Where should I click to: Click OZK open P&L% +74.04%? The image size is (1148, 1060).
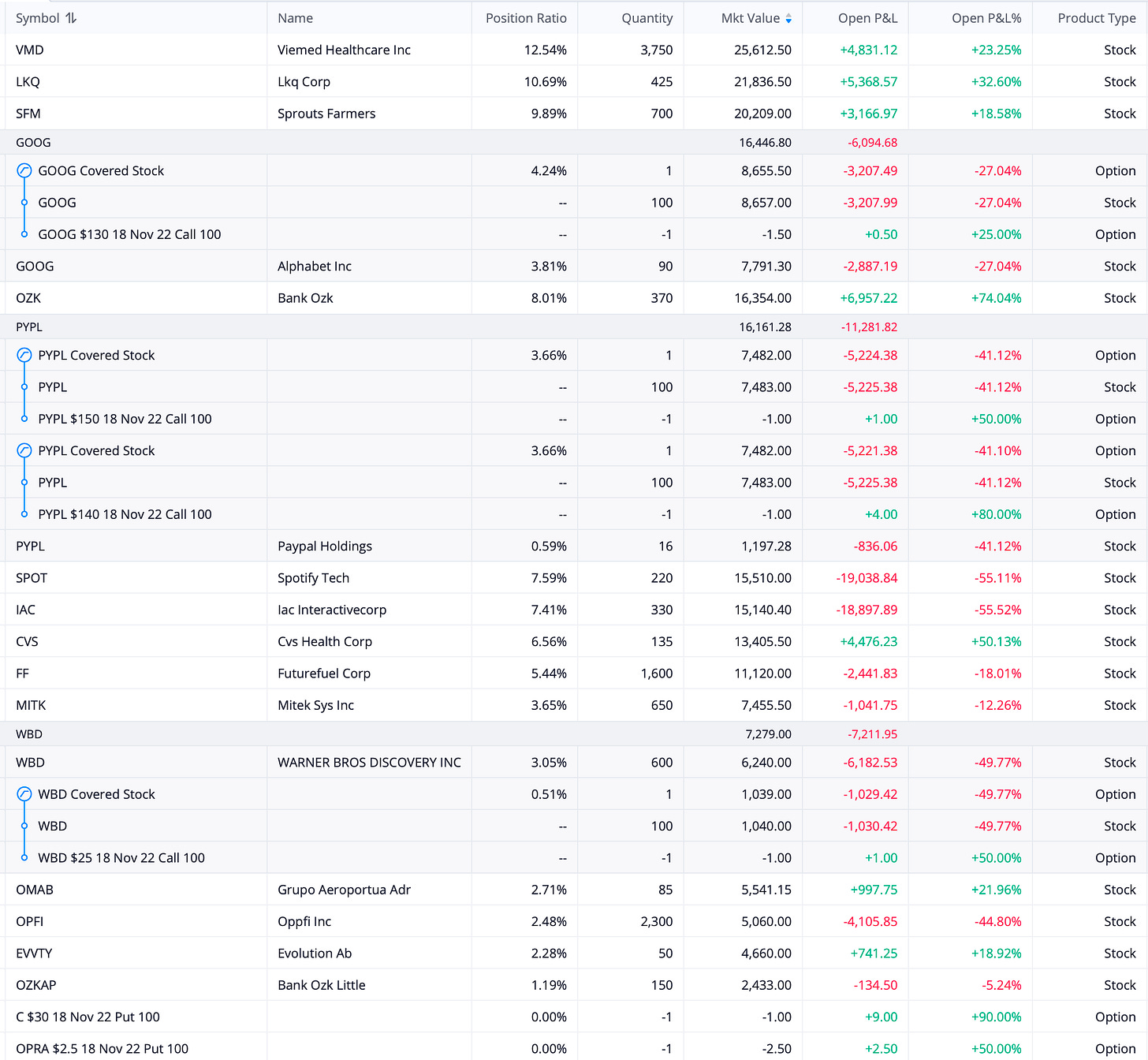click(x=996, y=298)
